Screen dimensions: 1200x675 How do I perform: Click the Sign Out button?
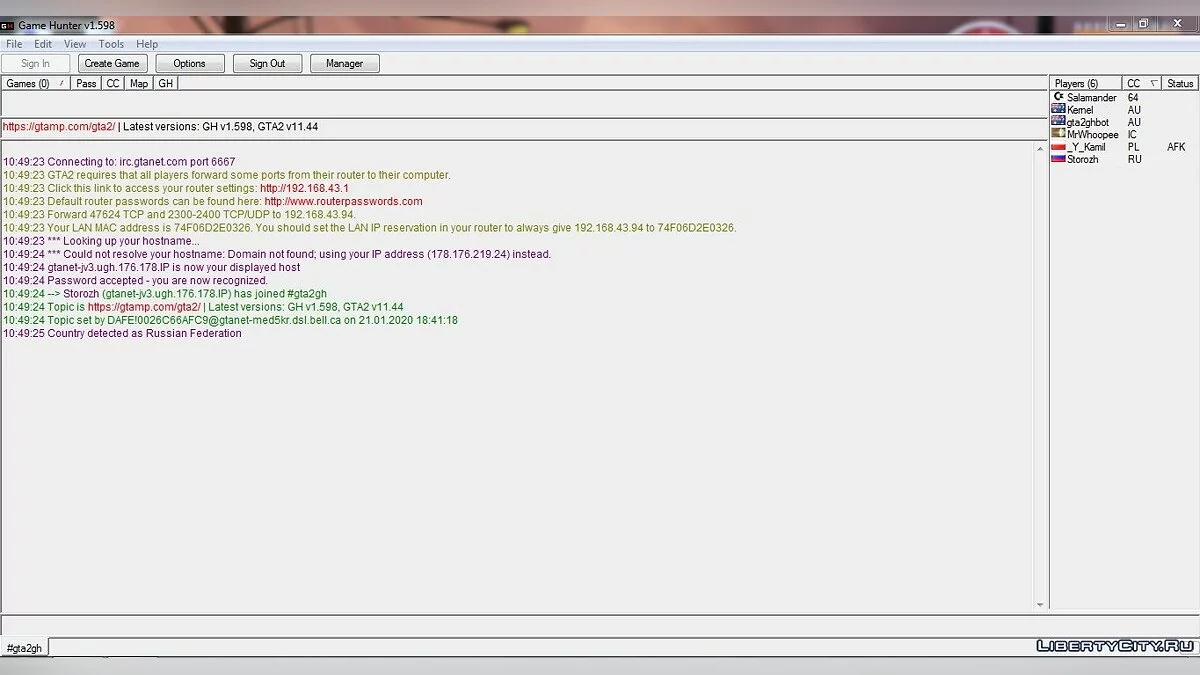pos(267,64)
